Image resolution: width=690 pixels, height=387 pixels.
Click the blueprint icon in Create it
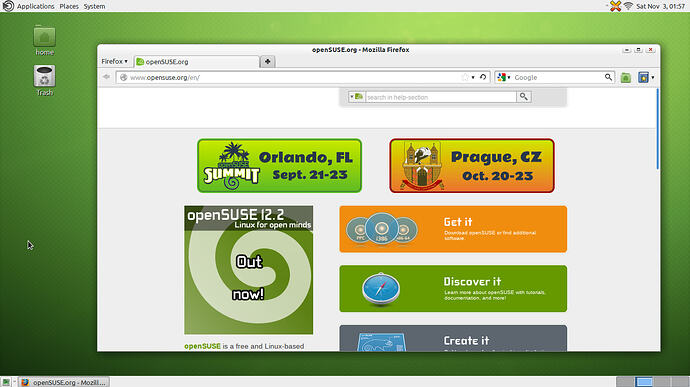point(381,342)
